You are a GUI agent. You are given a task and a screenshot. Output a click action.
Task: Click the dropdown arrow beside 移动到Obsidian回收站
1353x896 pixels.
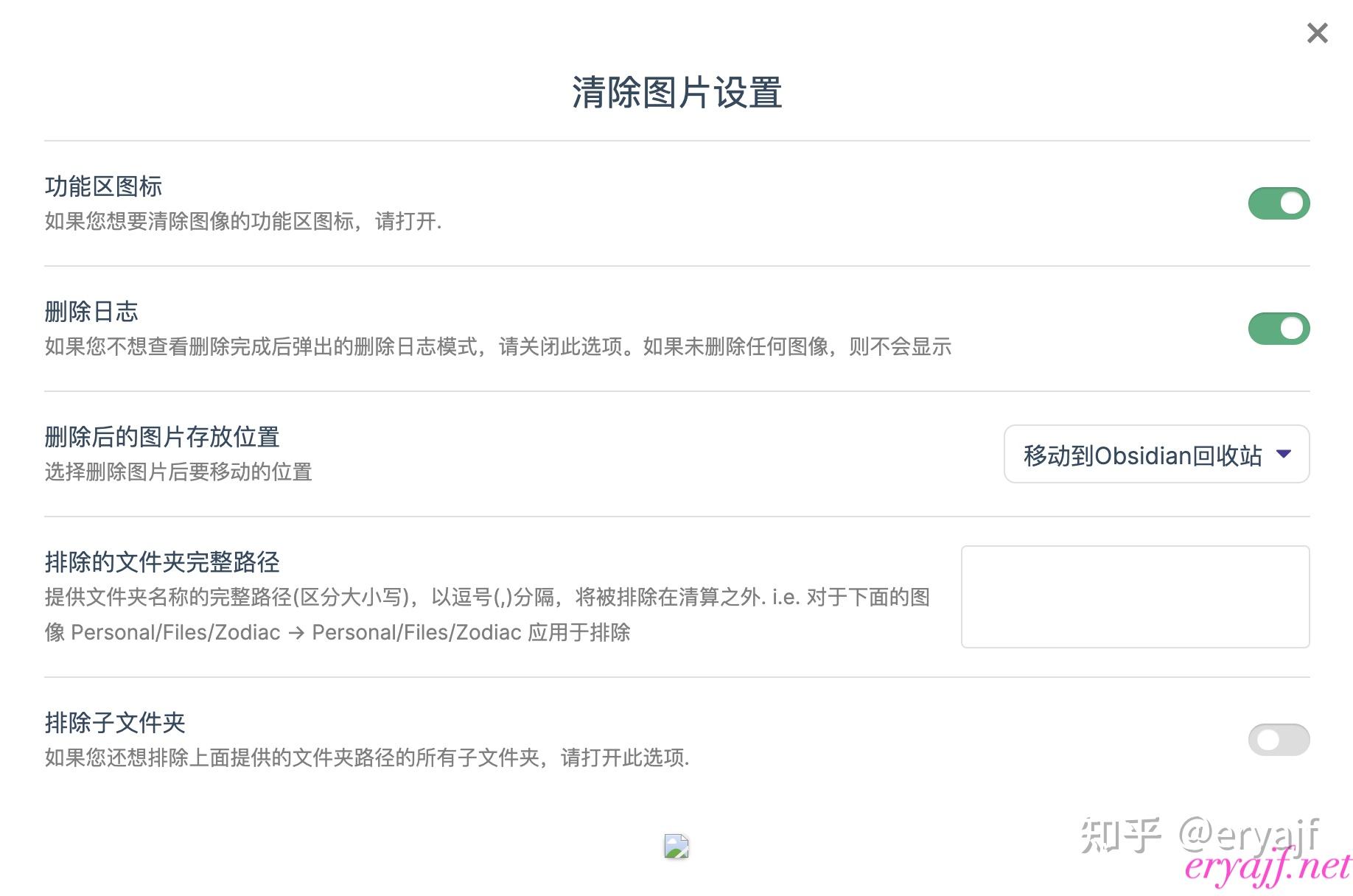click(1285, 455)
